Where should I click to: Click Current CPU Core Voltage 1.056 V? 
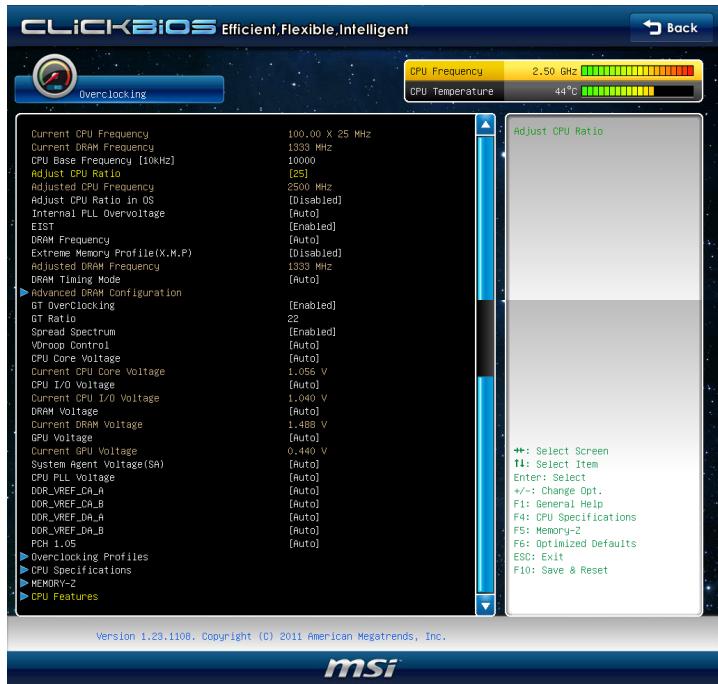[307, 372]
